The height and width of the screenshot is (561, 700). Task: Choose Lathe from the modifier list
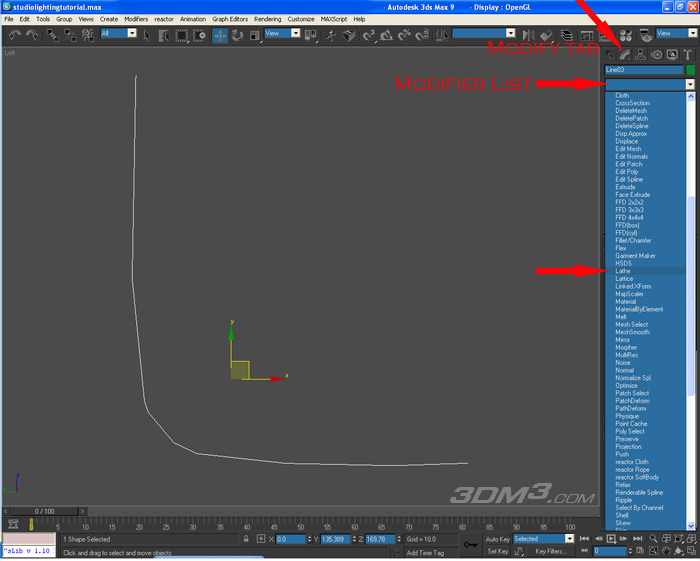tap(623, 271)
